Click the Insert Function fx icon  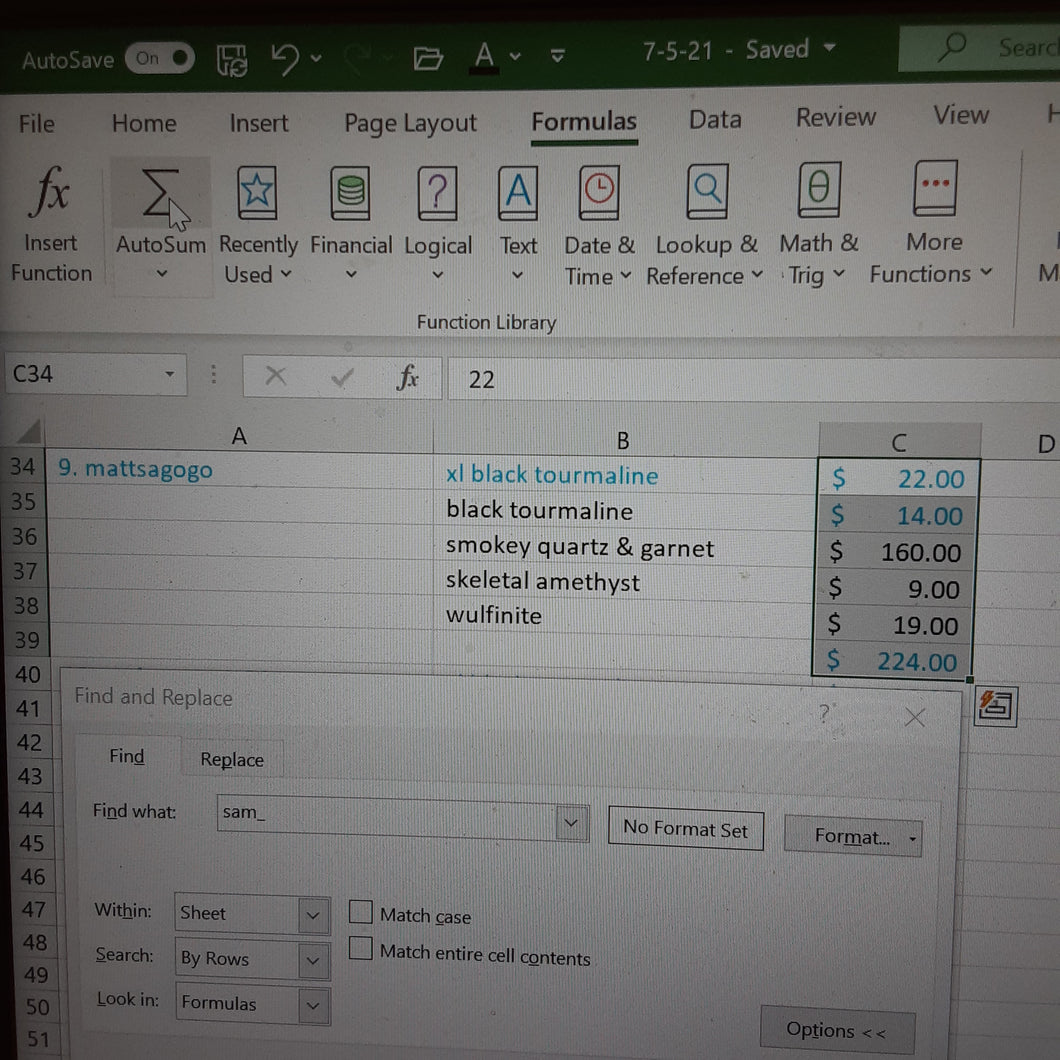(49, 192)
